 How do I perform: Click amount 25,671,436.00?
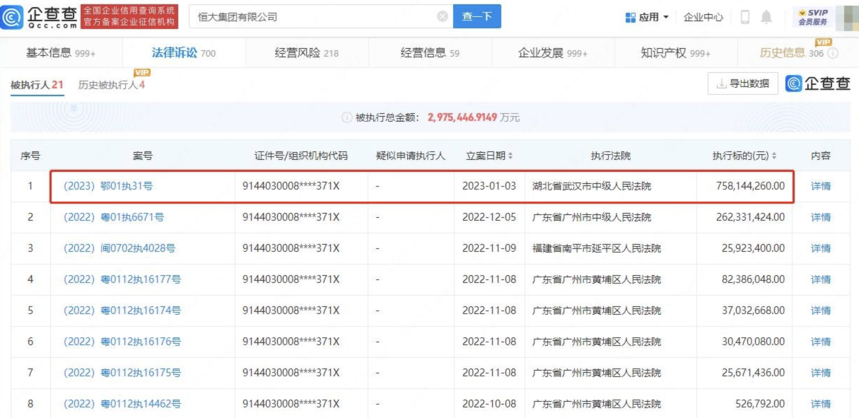coord(754,374)
